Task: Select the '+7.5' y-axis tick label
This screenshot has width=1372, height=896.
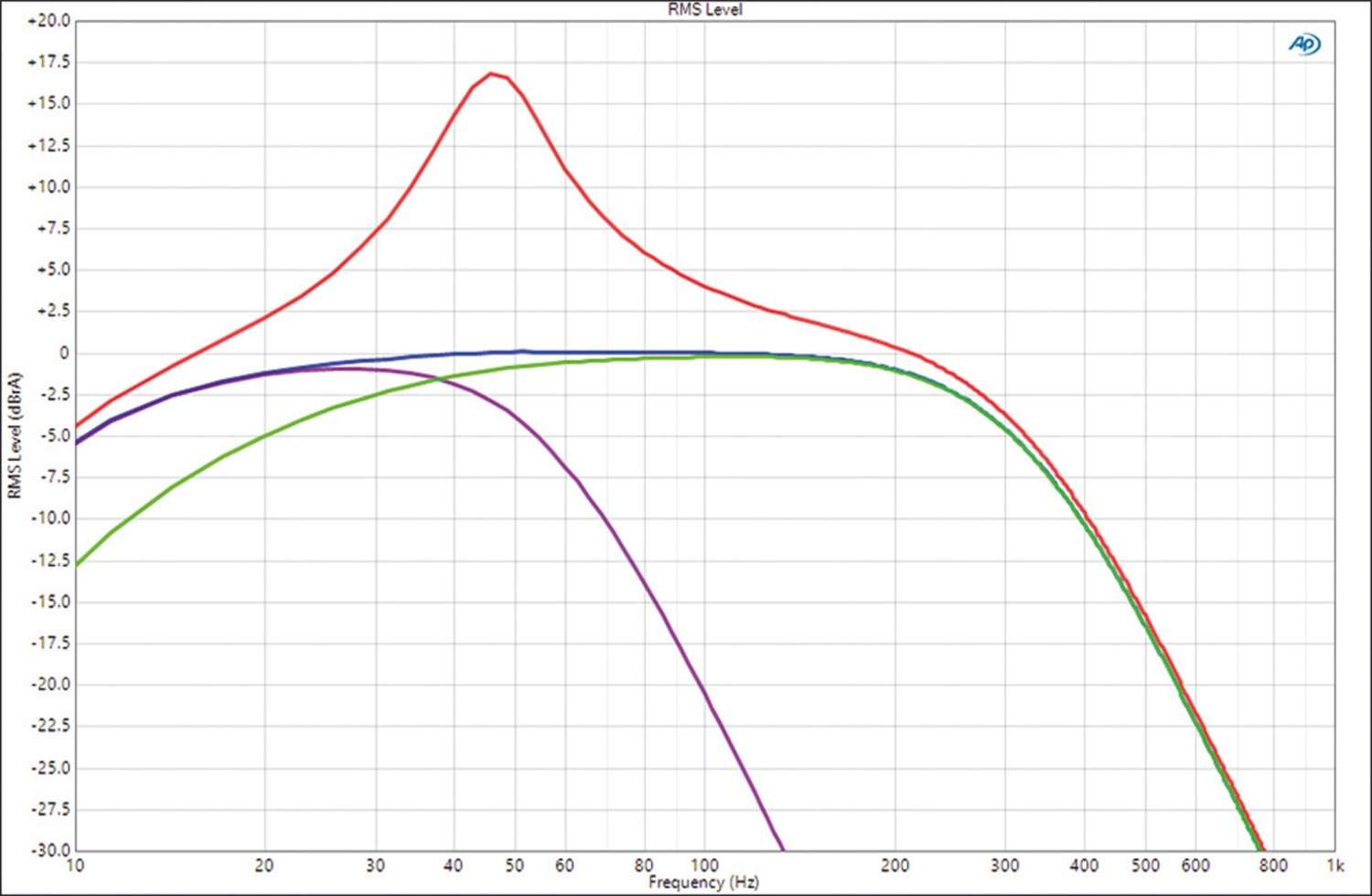Action: point(53,228)
